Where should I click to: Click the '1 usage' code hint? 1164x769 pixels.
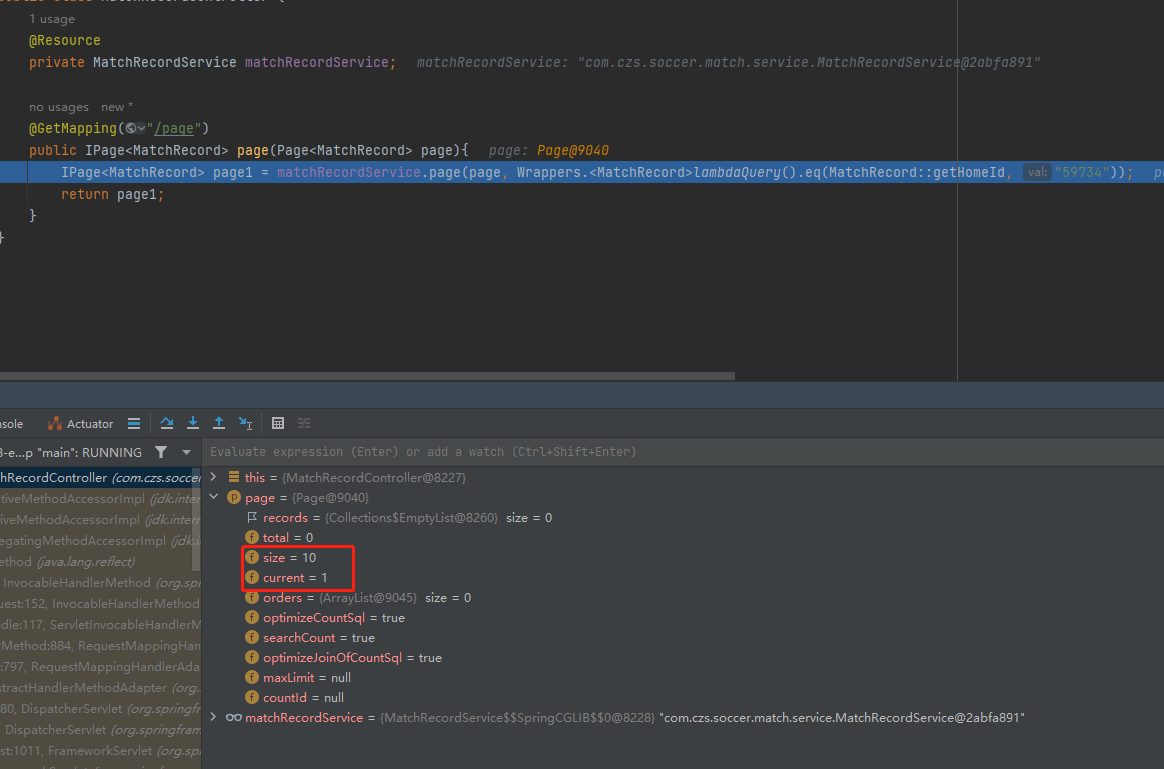click(52, 19)
